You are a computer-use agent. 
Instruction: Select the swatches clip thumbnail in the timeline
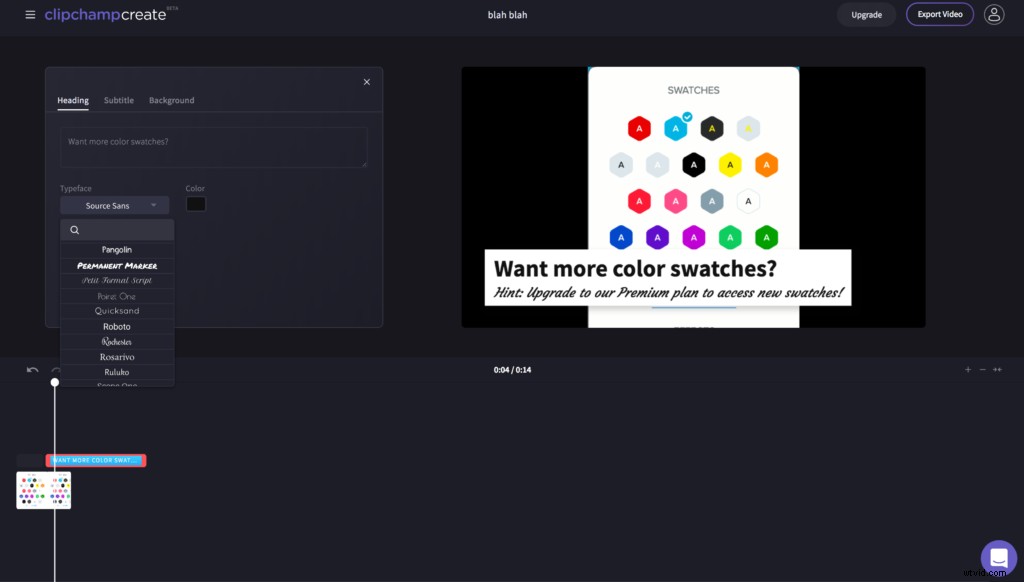click(x=43, y=490)
